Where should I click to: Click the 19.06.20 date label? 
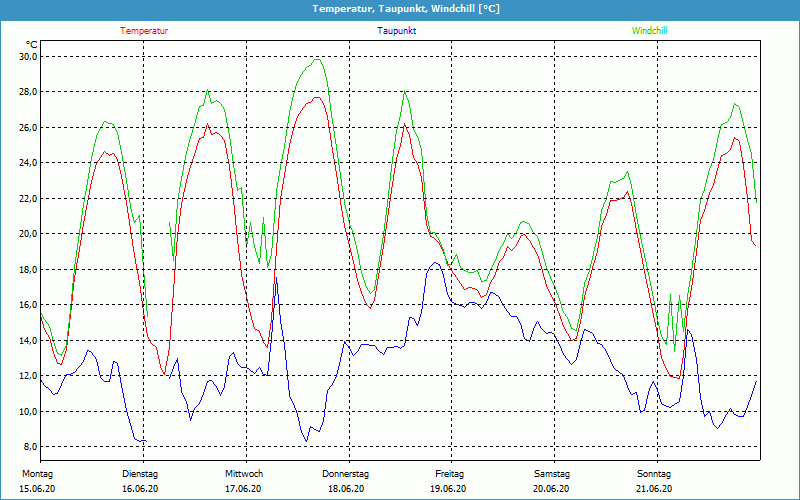coord(448,489)
